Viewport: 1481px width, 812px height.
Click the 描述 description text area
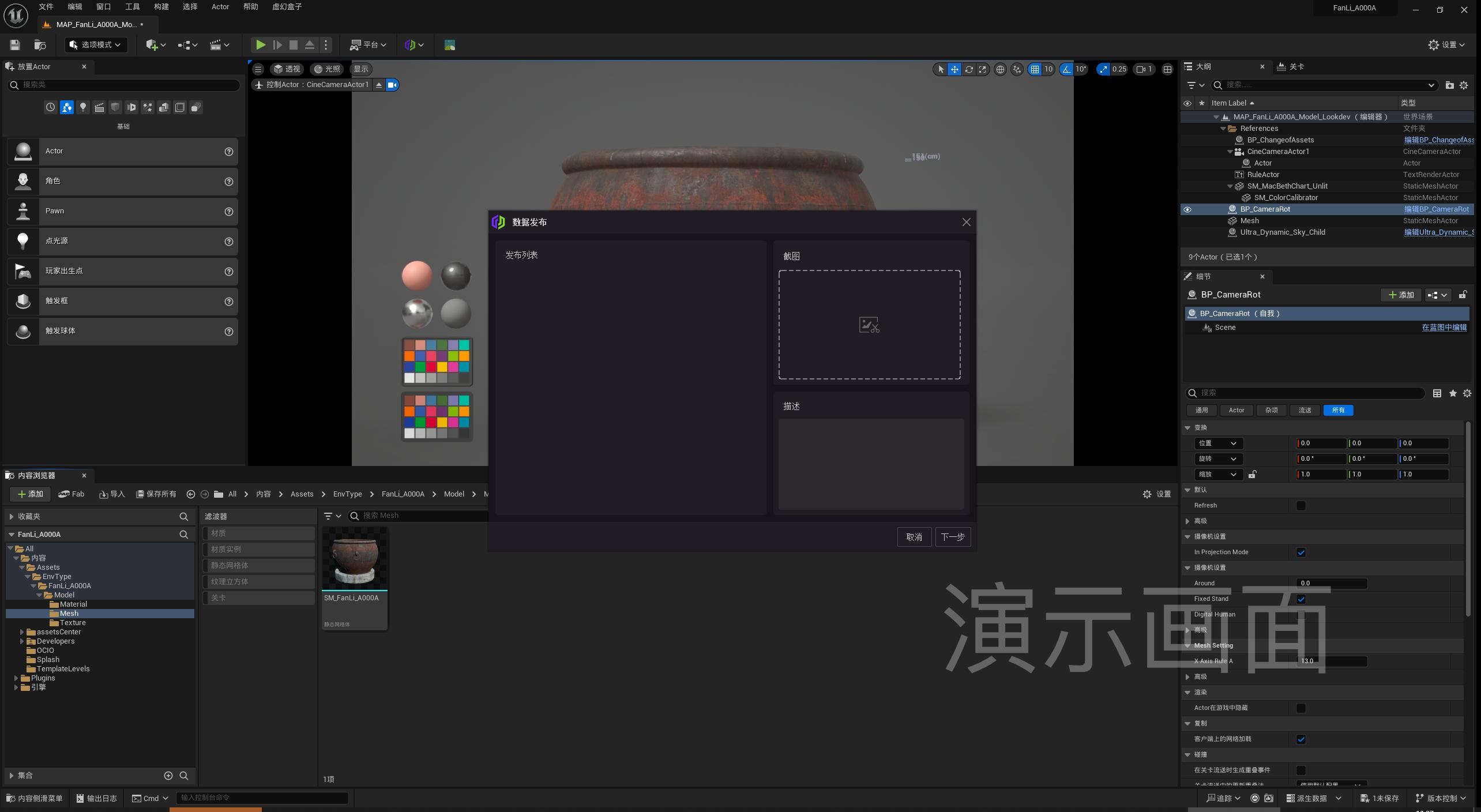click(871, 464)
